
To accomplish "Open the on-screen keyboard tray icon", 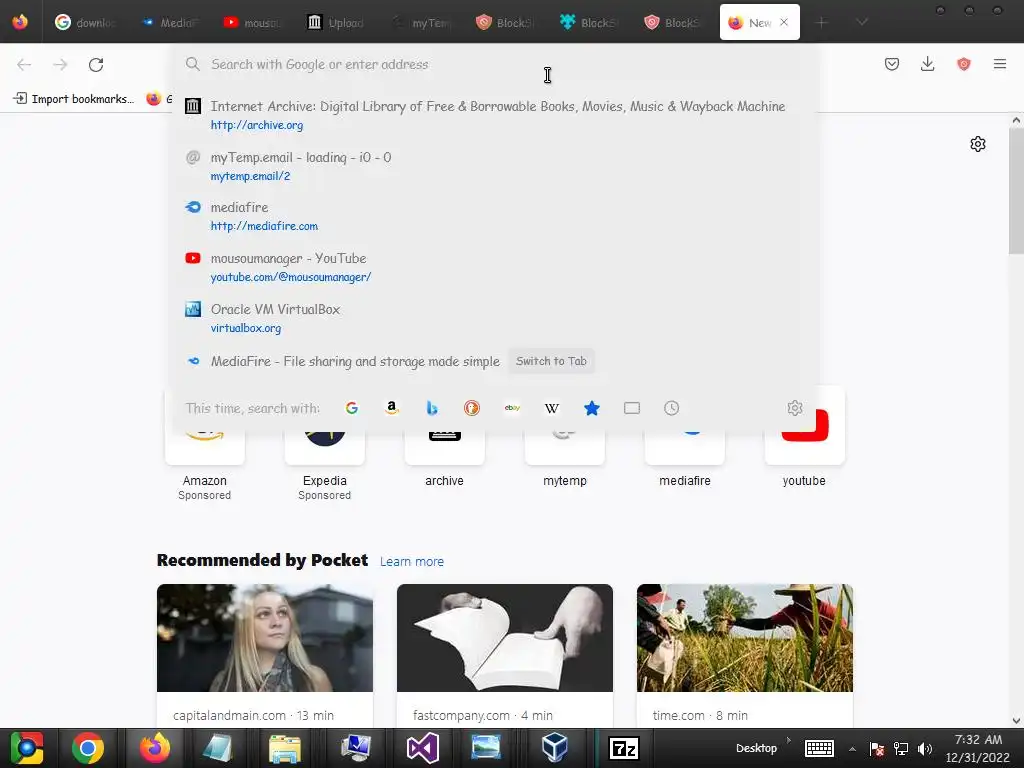I will [x=819, y=748].
